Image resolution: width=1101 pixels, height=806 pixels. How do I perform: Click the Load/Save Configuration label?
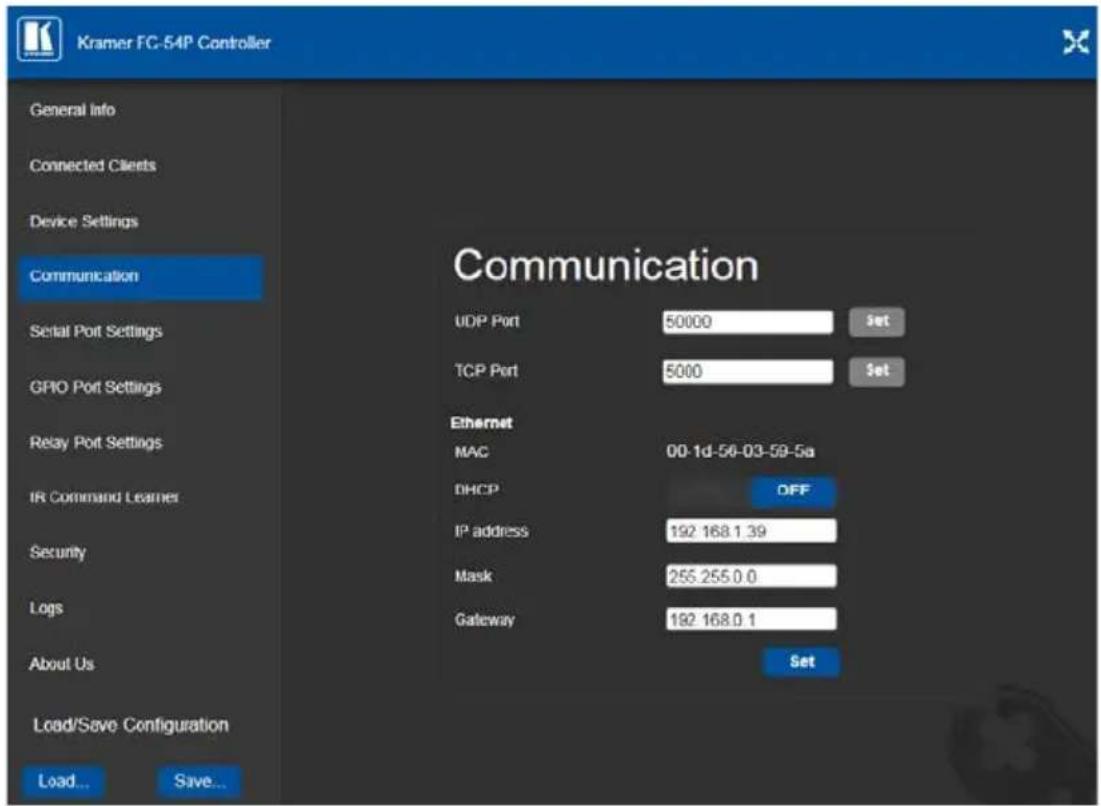pos(131,725)
